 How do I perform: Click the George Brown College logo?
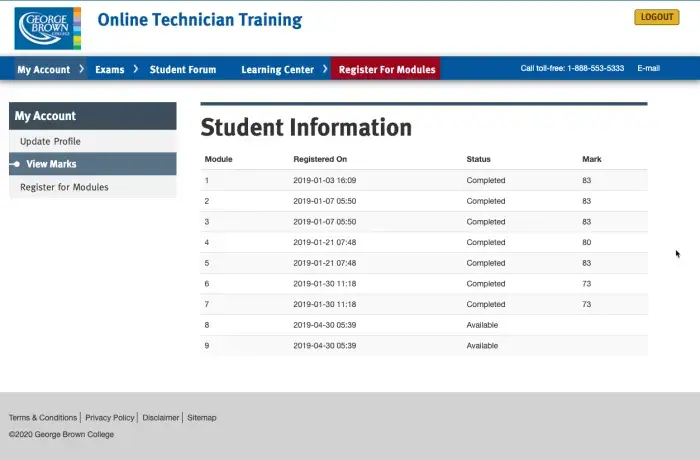(x=48, y=28)
